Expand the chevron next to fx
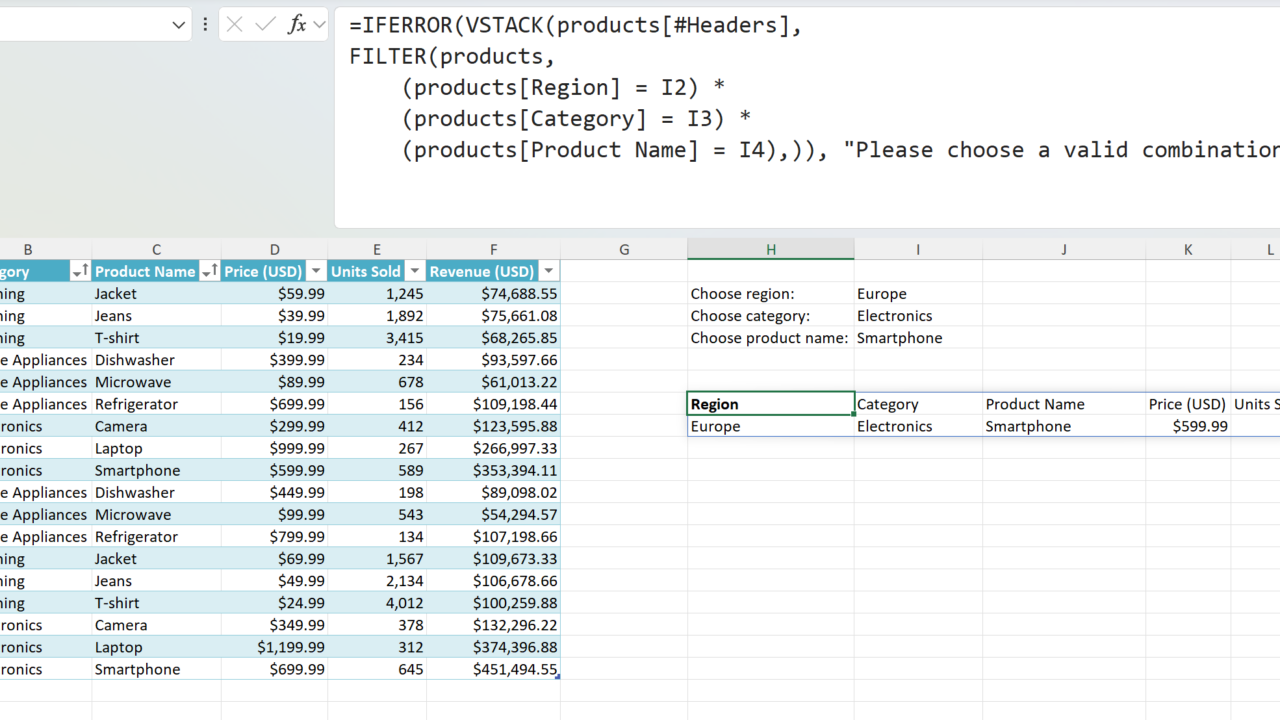 coord(319,25)
